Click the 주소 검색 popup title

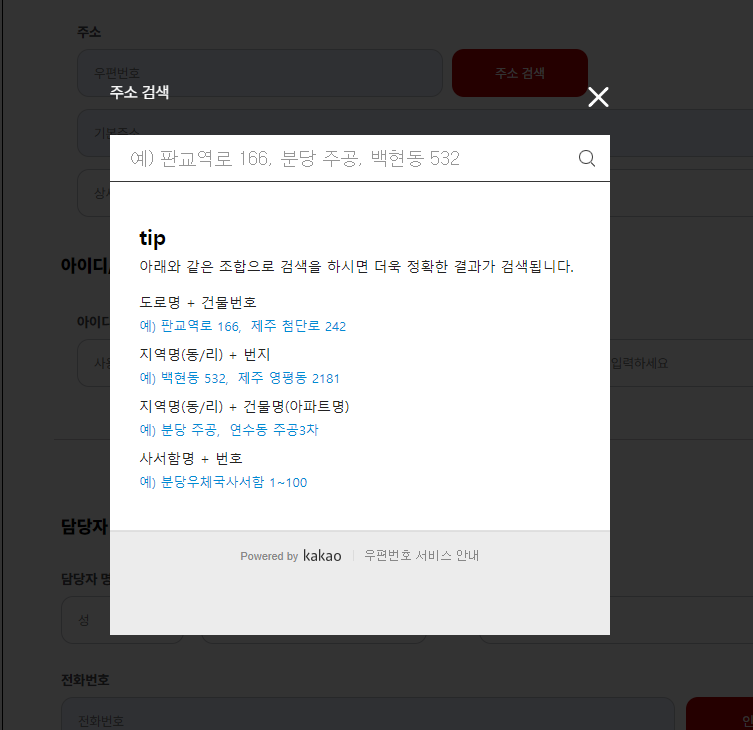[139, 92]
